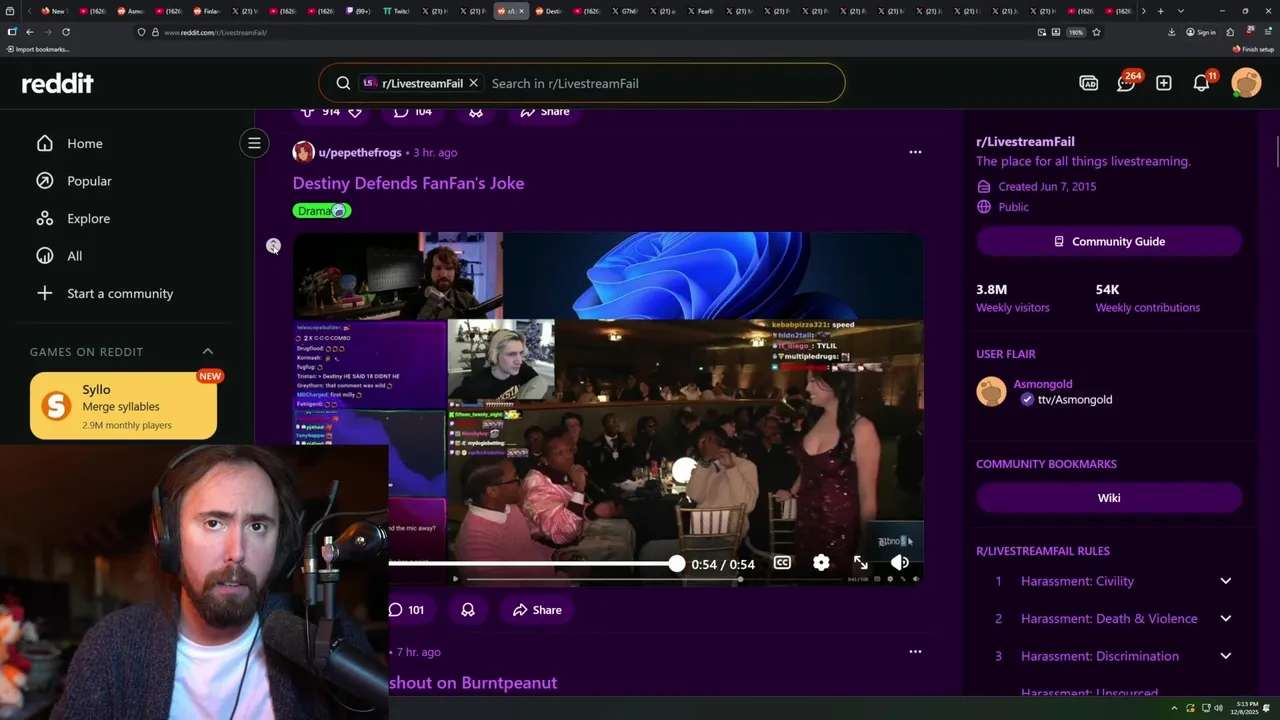
Task: Open options menu for the Destiny post
Action: 915,152
